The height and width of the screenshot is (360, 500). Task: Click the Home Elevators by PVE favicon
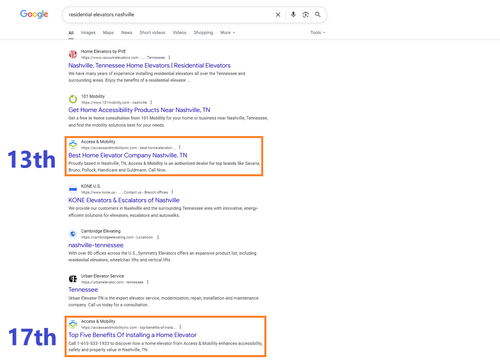tap(73, 54)
